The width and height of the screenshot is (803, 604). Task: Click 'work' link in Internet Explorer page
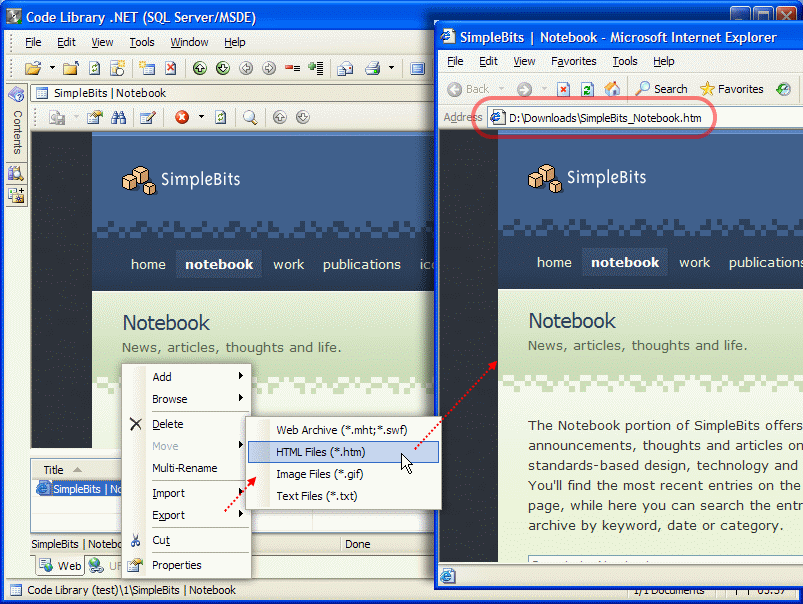point(694,262)
